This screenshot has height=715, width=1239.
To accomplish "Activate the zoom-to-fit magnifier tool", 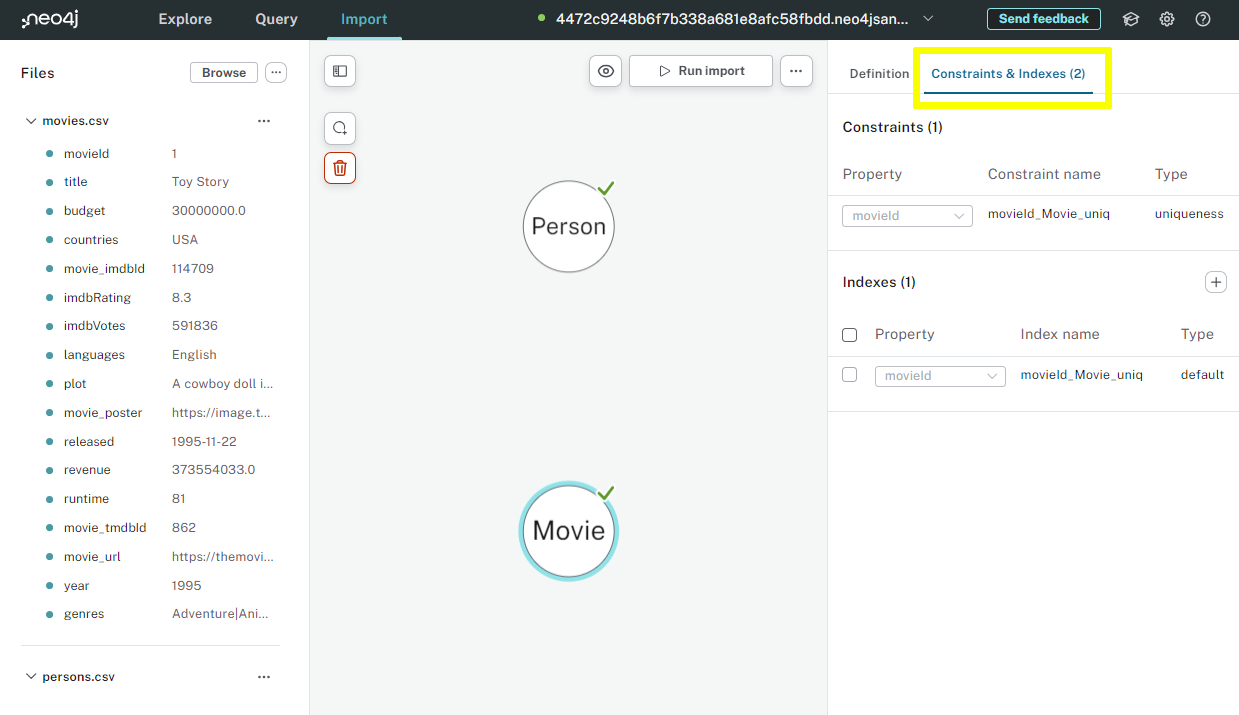I will coord(339,127).
